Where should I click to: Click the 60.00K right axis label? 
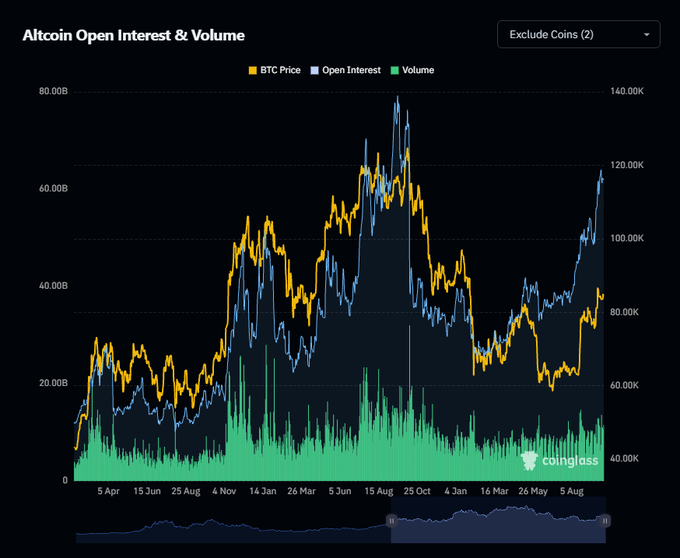point(624,385)
